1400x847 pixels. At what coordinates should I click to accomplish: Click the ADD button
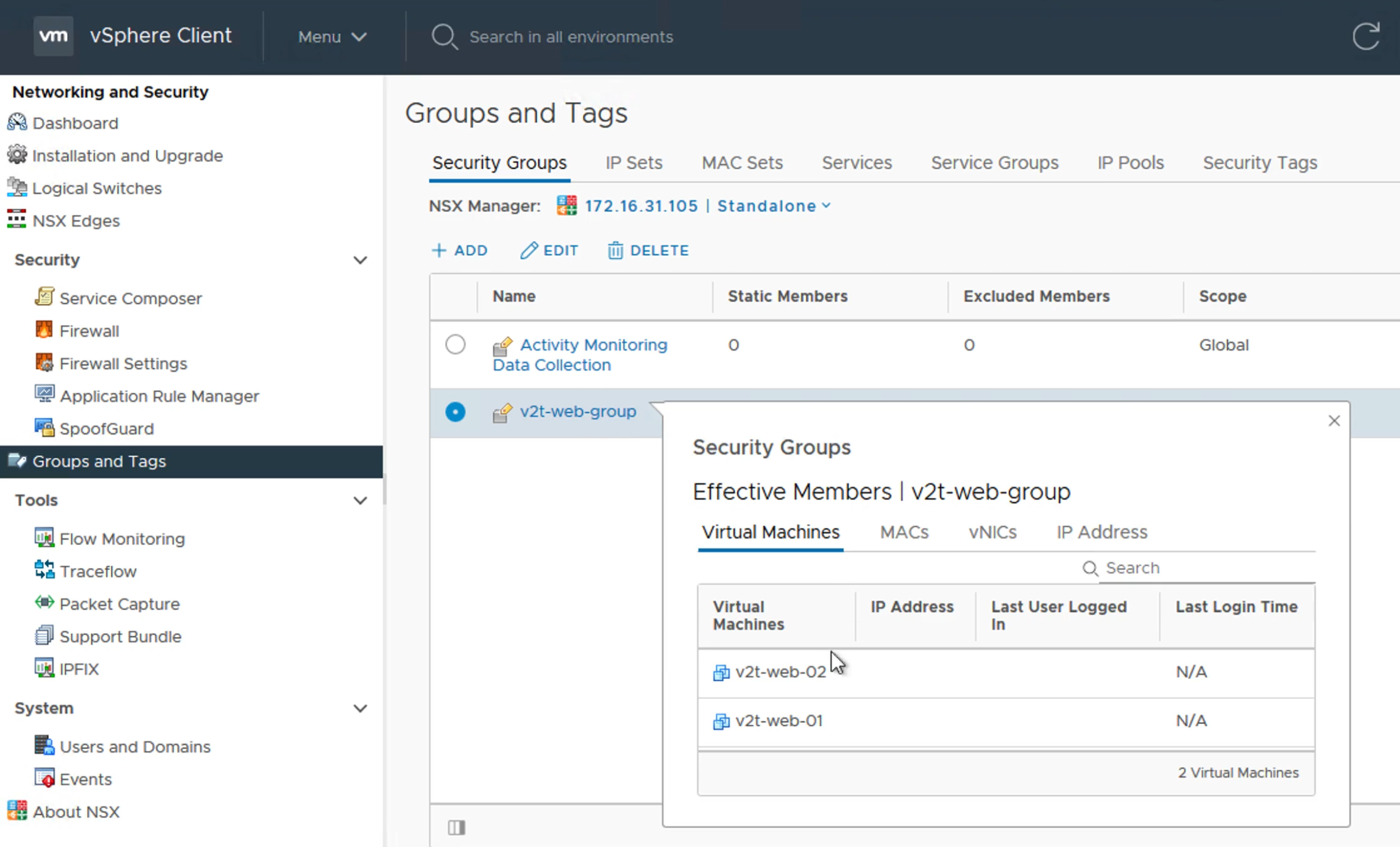click(459, 250)
